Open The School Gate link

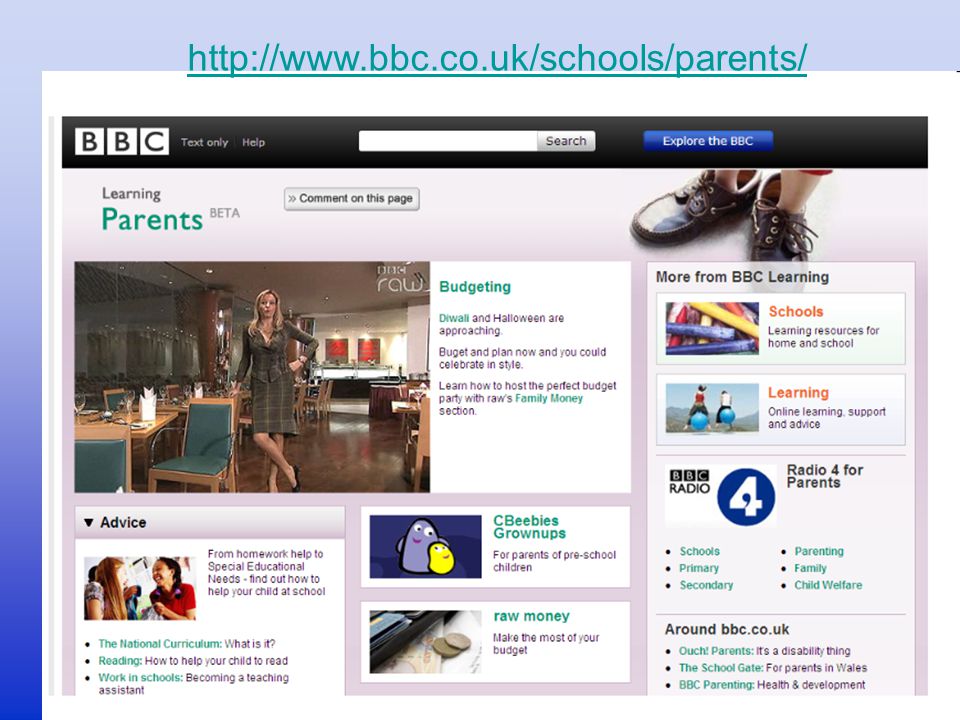[x=721, y=668]
